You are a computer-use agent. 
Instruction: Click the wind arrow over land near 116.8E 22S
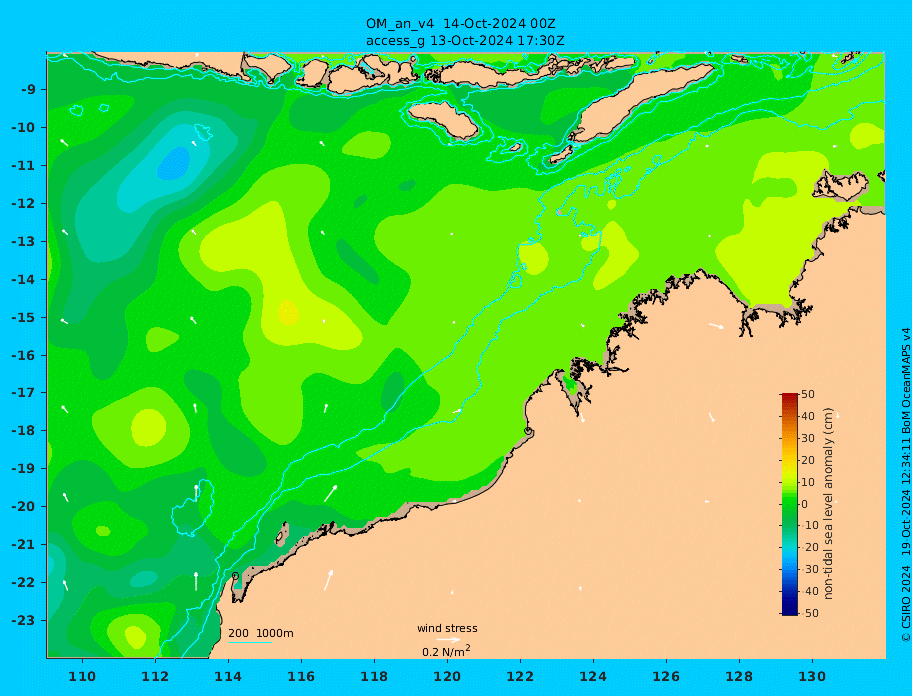329,580
